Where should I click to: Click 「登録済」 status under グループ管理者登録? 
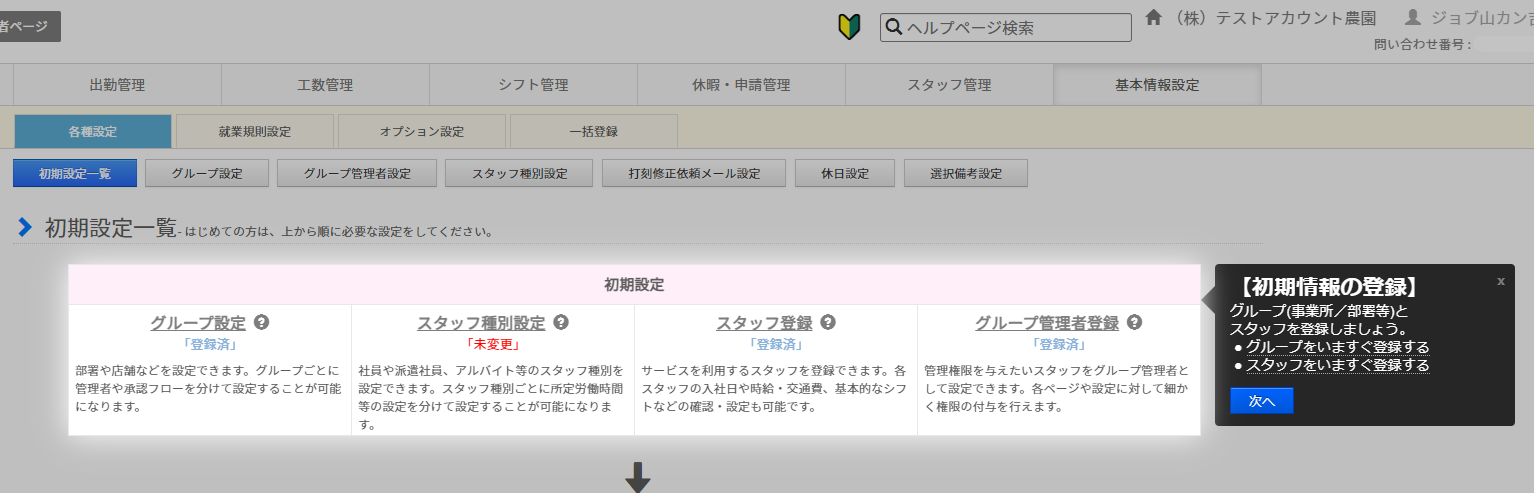(1059, 344)
